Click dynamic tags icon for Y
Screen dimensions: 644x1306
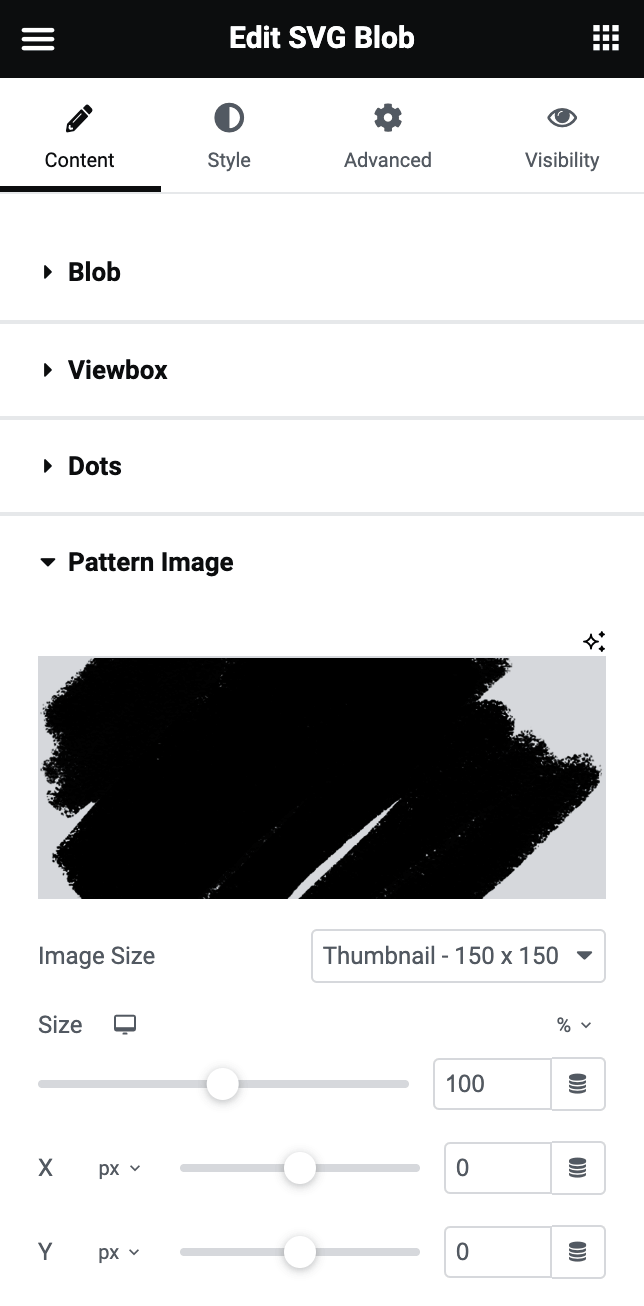[x=578, y=1252]
